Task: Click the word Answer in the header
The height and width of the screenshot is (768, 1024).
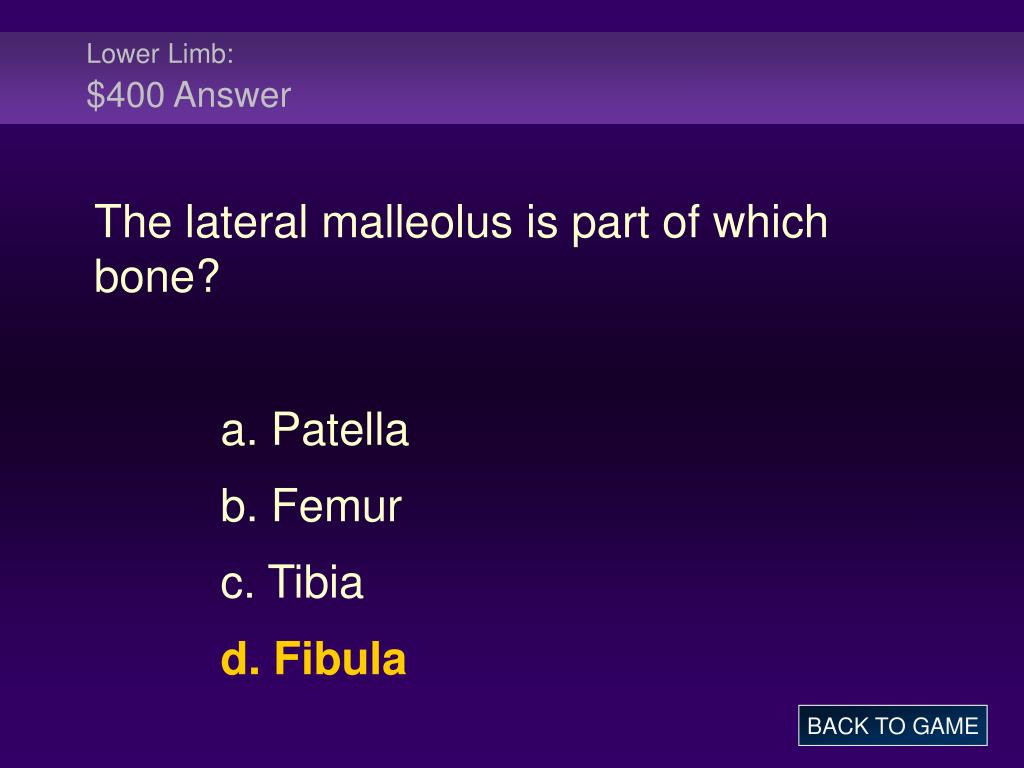Action: point(233,95)
